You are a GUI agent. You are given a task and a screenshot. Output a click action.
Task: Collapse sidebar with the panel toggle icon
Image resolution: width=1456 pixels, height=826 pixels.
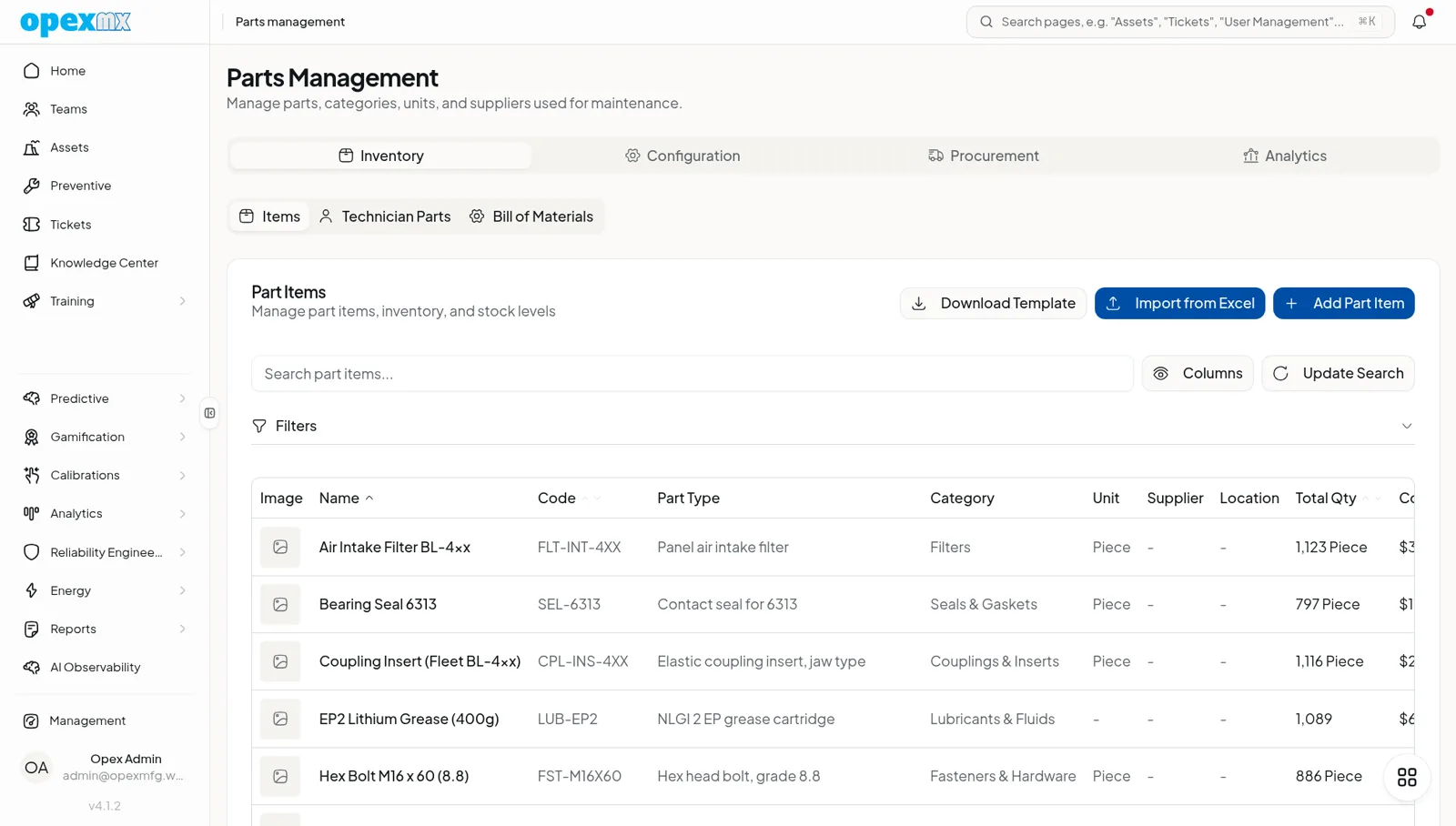(x=210, y=413)
